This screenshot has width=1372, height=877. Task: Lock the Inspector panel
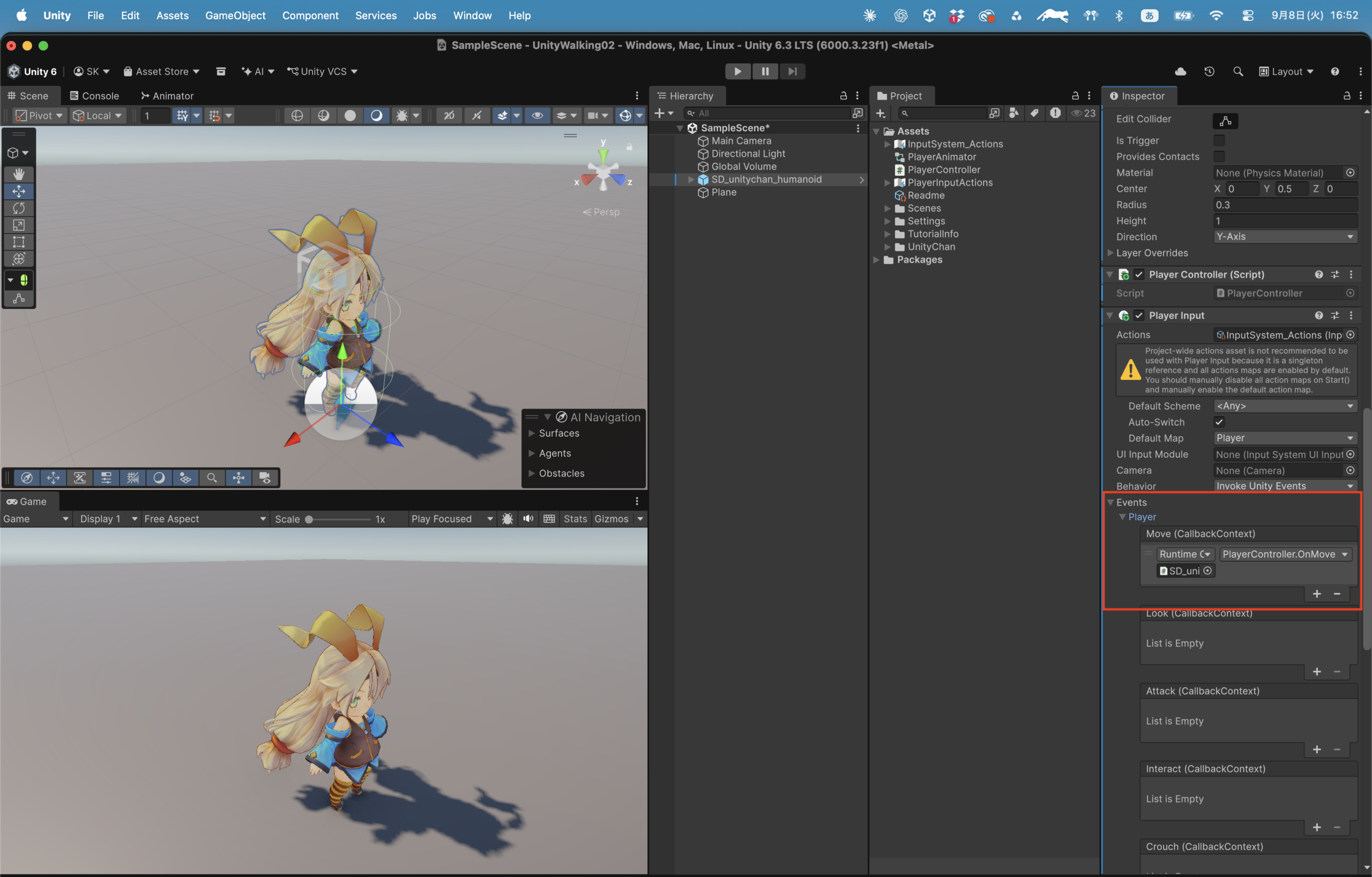click(1347, 96)
